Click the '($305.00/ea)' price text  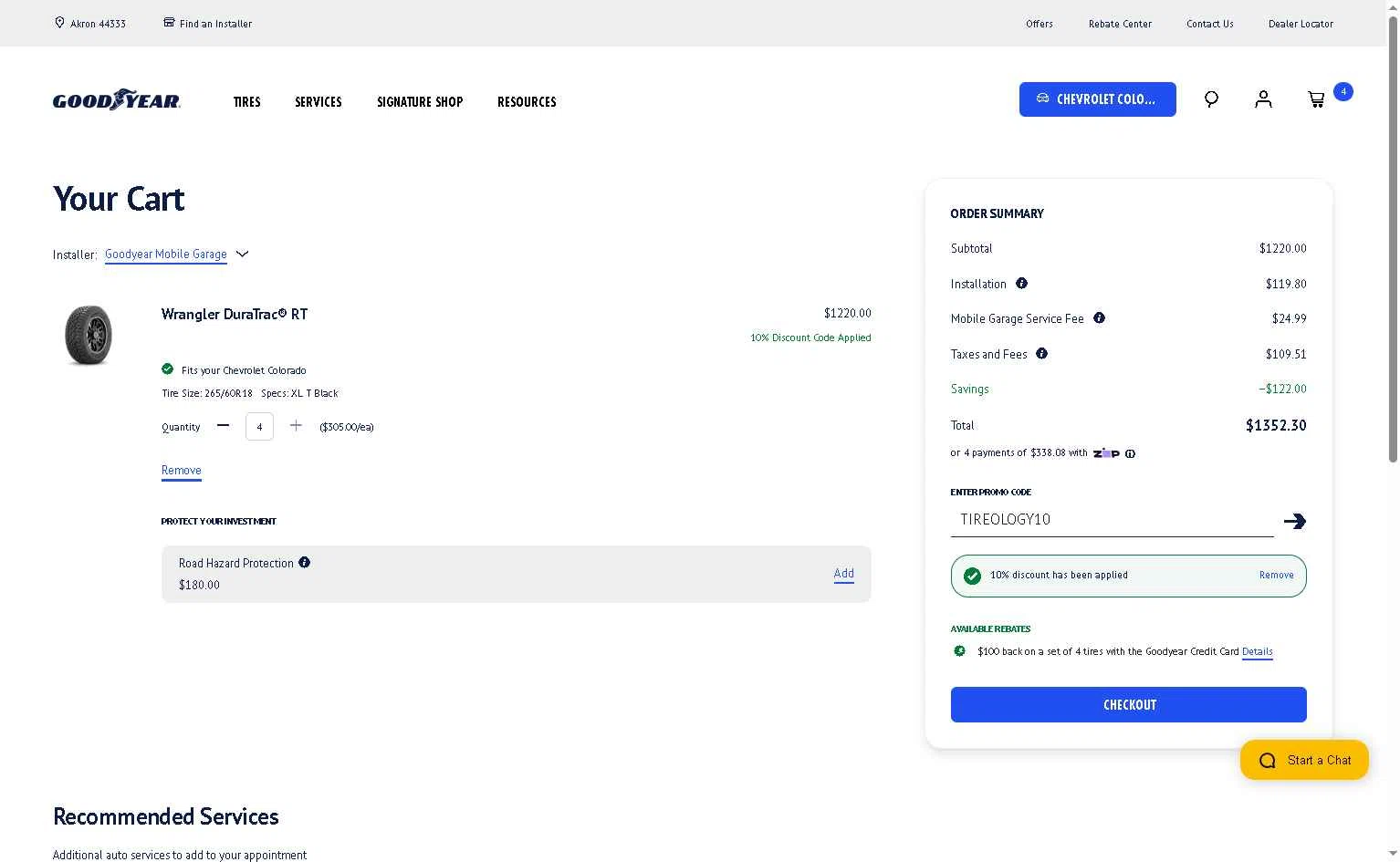click(x=347, y=427)
